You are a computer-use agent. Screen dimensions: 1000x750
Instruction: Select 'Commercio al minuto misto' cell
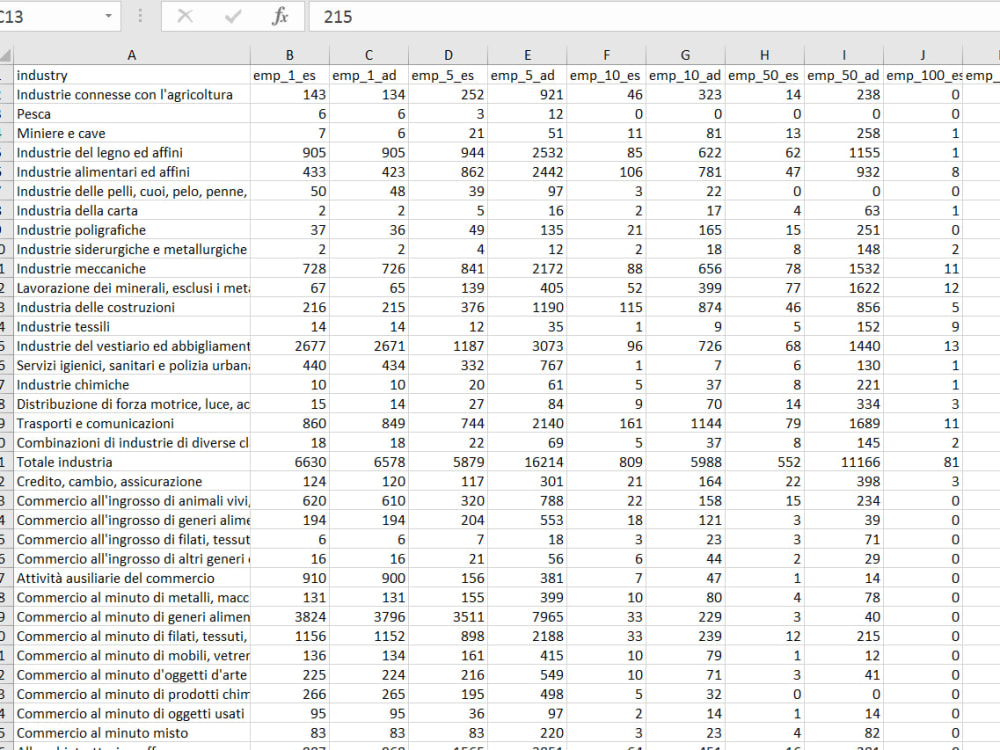[x=132, y=733]
